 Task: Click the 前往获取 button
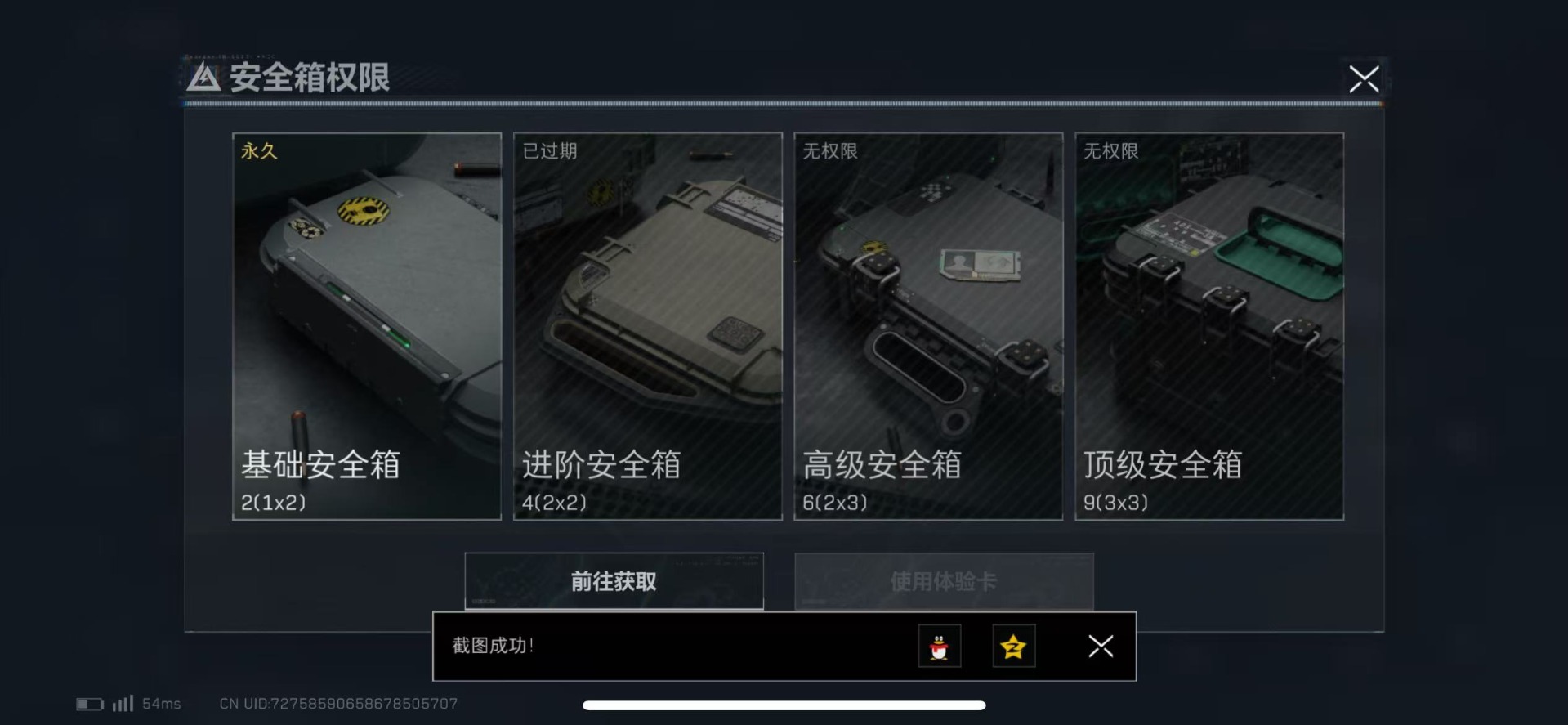[614, 581]
